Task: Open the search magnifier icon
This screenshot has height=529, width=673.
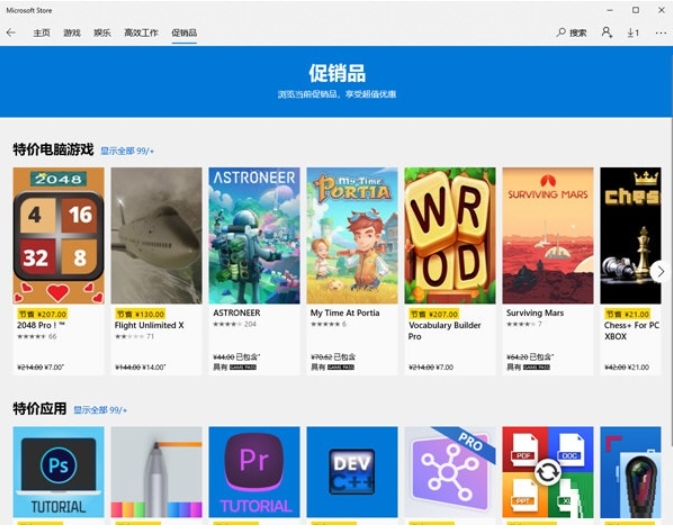Action: [x=561, y=33]
